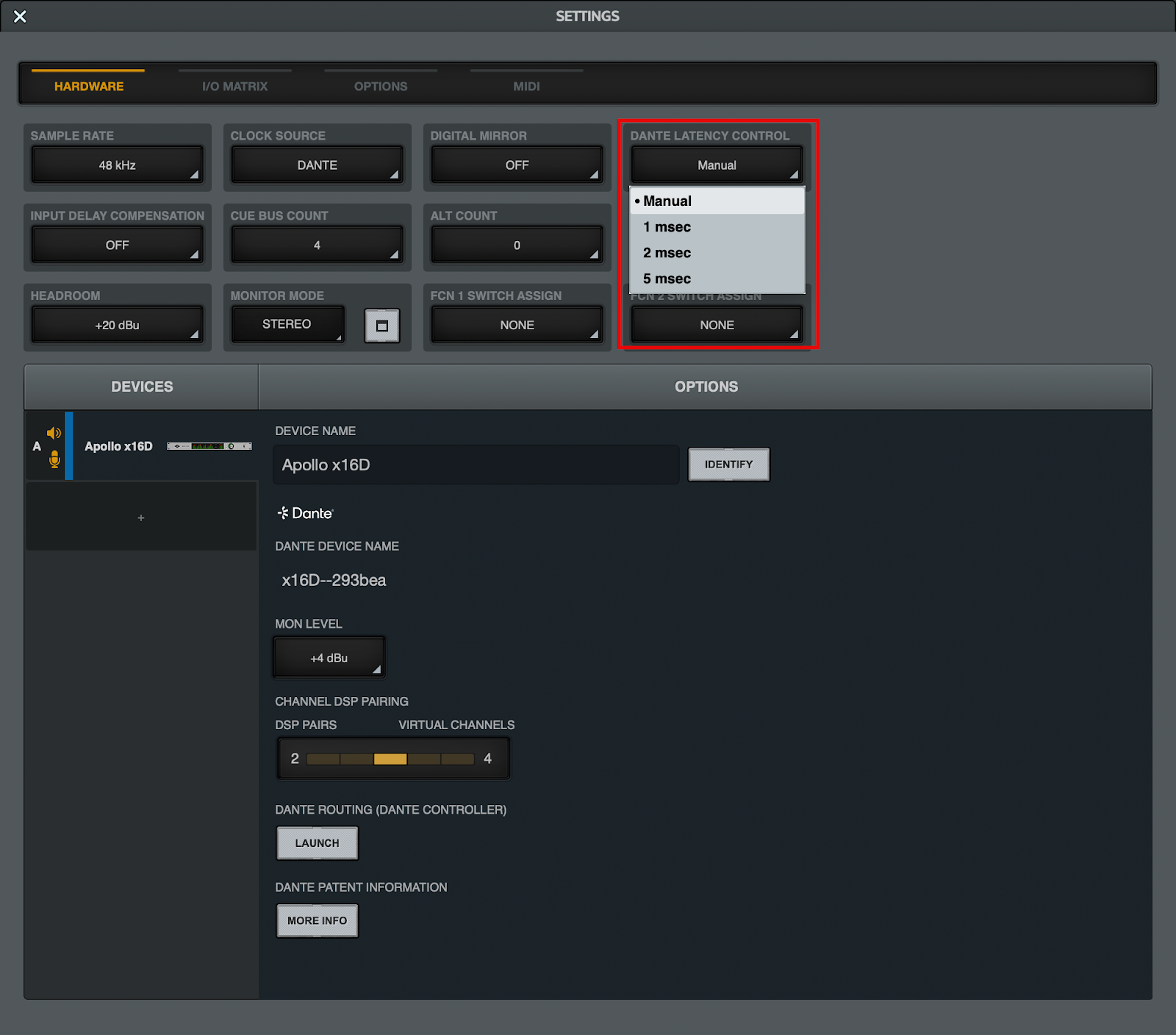Select 2 msec latency option

click(x=717, y=253)
